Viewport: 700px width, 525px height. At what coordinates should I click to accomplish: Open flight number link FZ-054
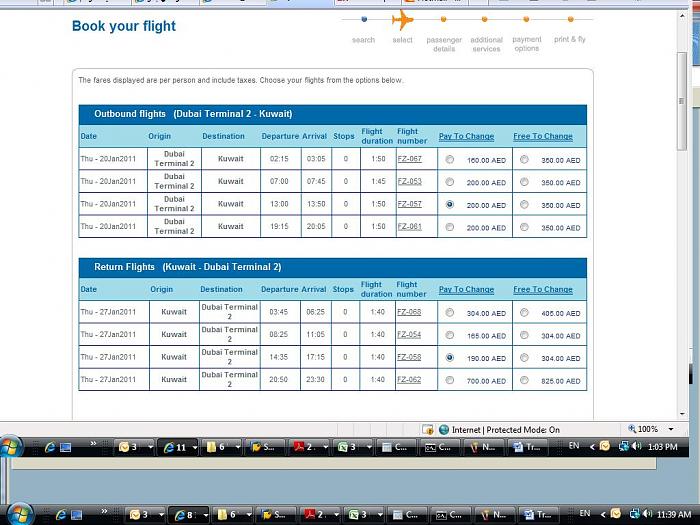pos(409,334)
